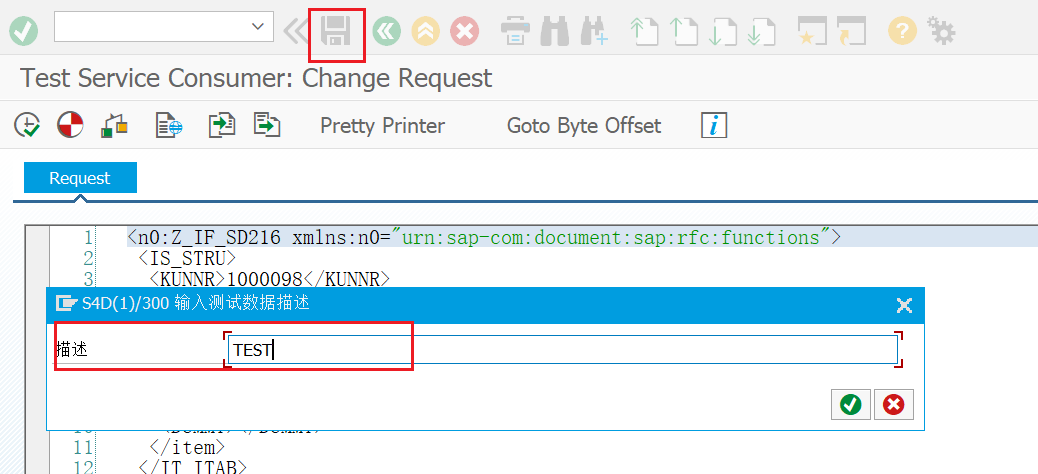This screenshot has height=474, width=1038.
Task: Open Customize Local Layout gear icon
Action: (x=941, y=30)
